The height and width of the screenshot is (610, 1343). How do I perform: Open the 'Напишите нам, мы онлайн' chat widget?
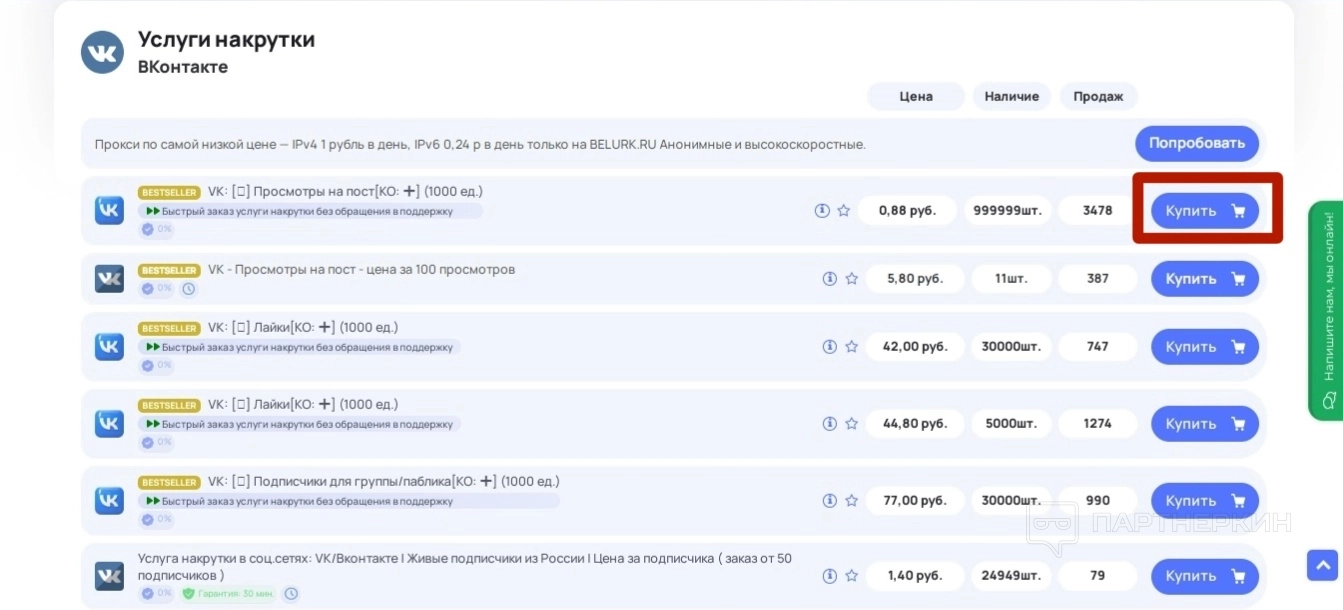(1326, 311)
